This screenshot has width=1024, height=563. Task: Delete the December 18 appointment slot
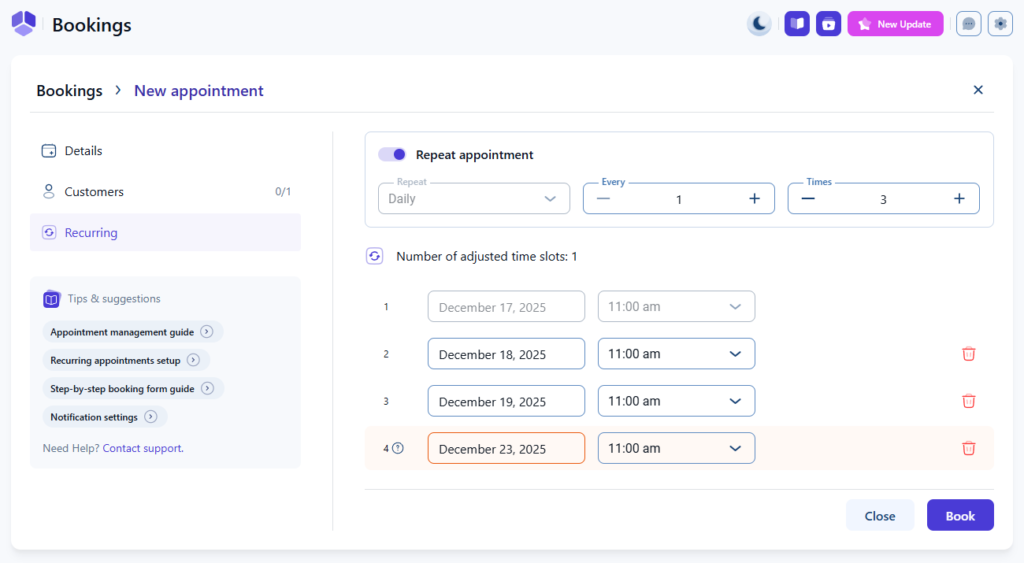point(968,354)
